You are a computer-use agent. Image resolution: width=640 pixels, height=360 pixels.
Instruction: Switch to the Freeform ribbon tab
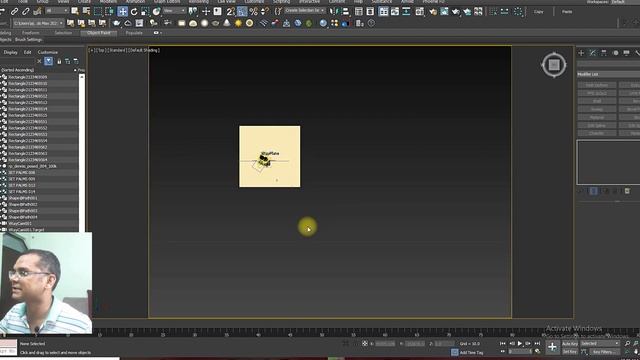pos(31,33)
